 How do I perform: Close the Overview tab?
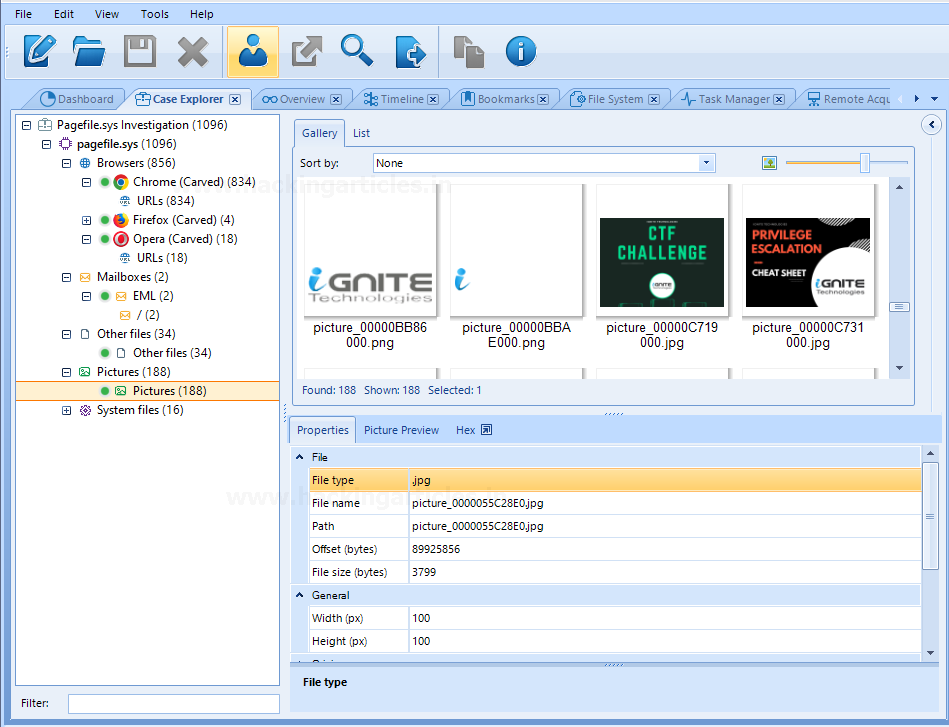tap(336, 99)
